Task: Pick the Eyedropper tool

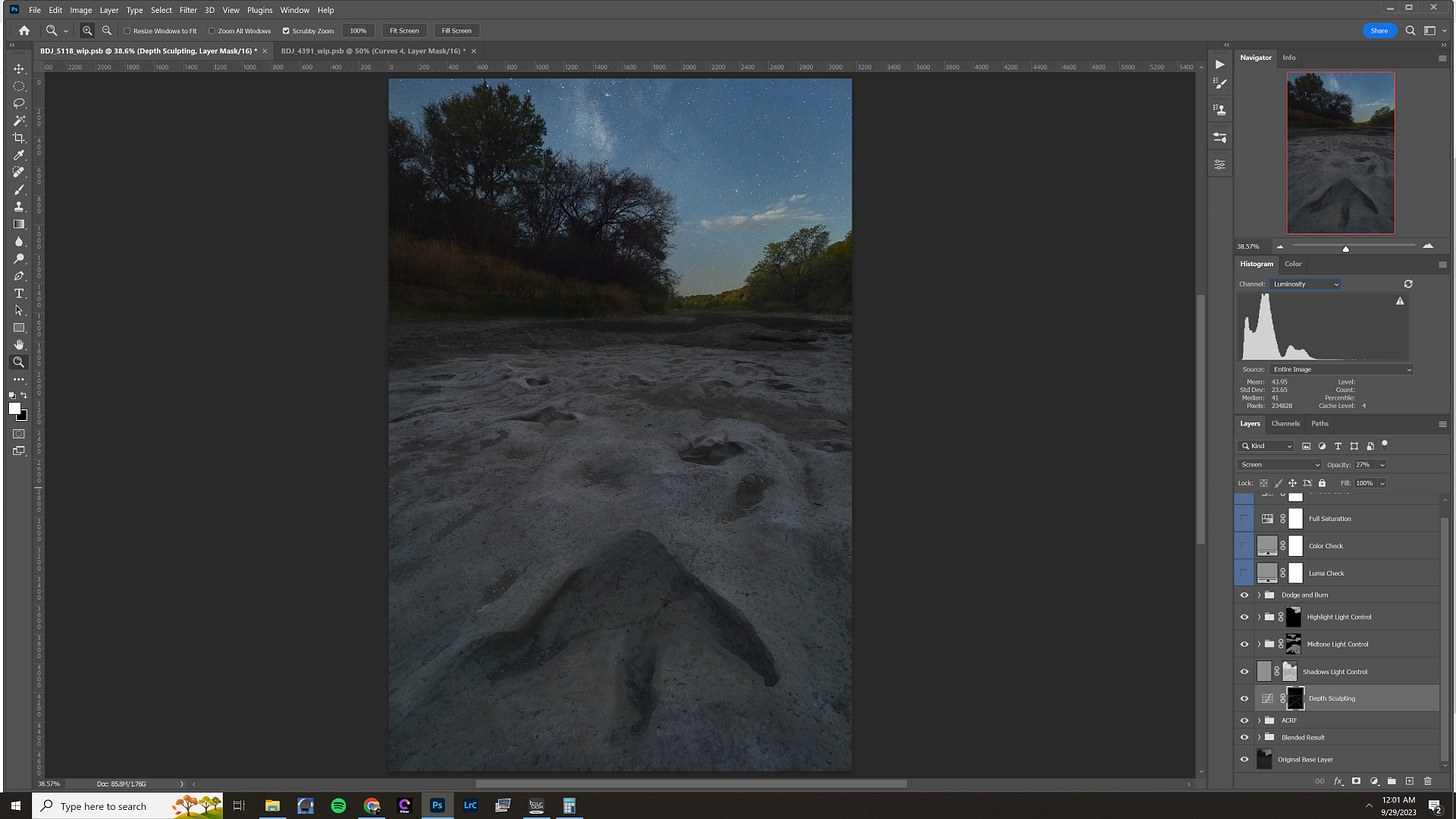Action: (19, 155)
